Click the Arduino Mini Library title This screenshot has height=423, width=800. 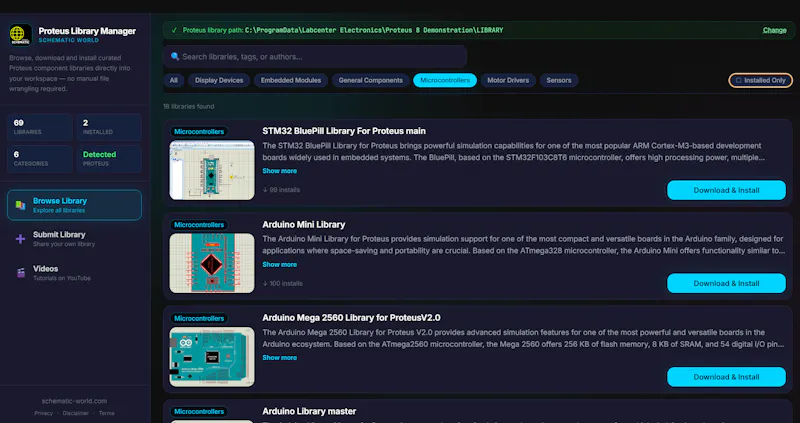(x=304, y=225)
